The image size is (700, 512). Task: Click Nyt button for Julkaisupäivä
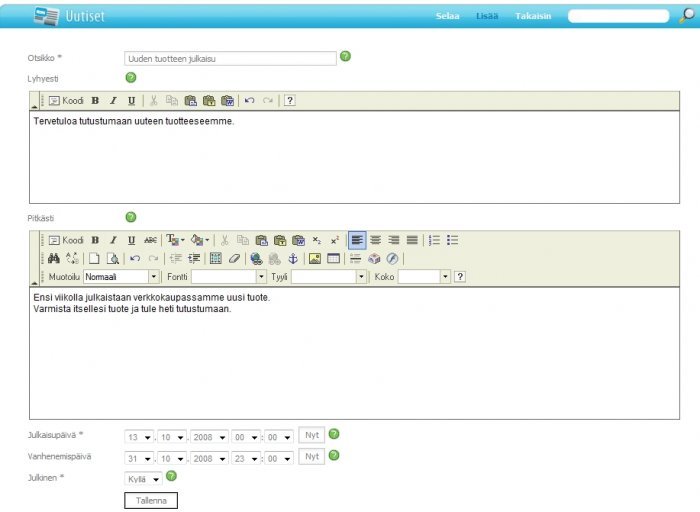pyautogui.click(x=312, y=435)
